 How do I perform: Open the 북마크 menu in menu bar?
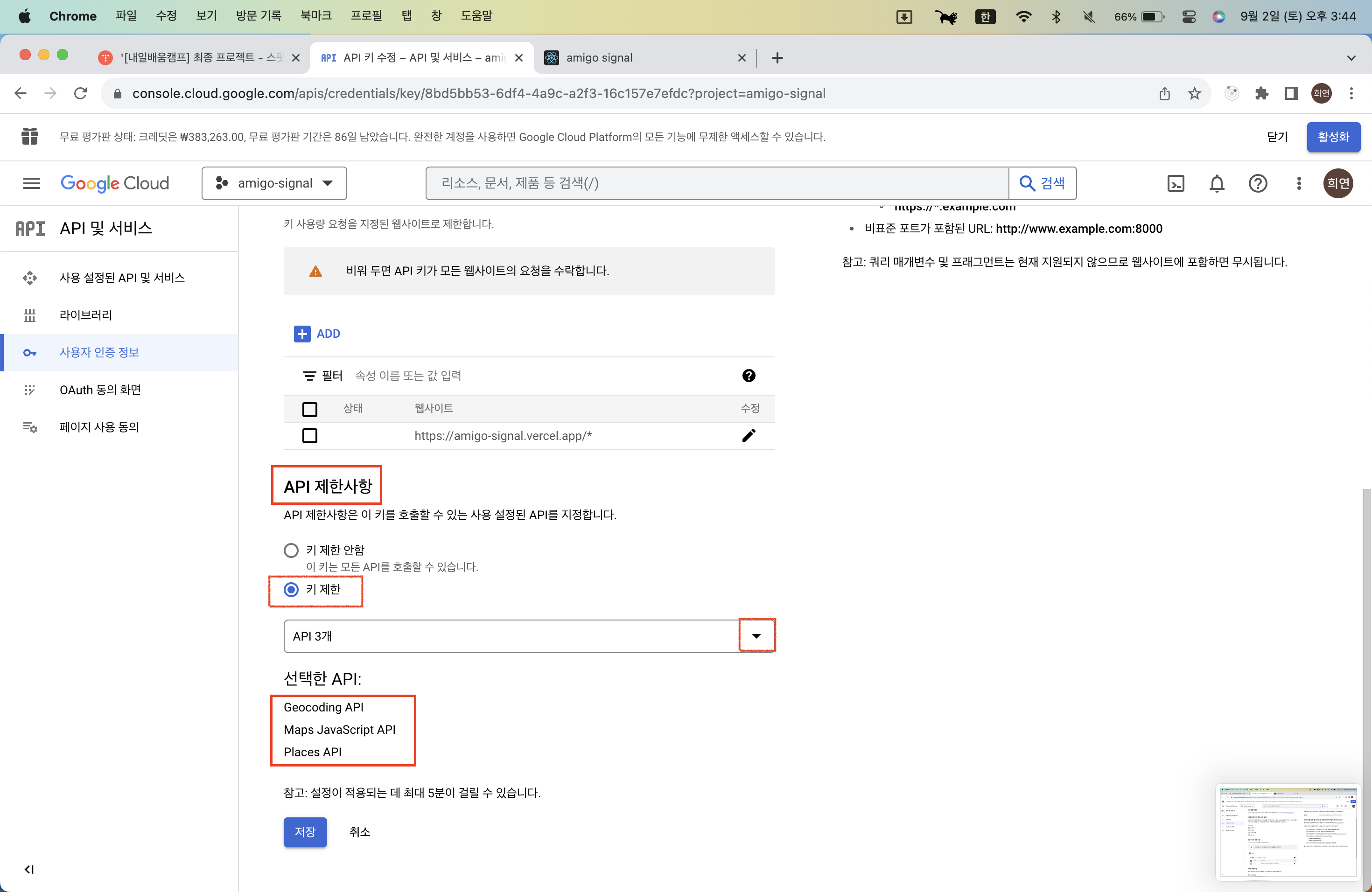click(x=315, y=16)
